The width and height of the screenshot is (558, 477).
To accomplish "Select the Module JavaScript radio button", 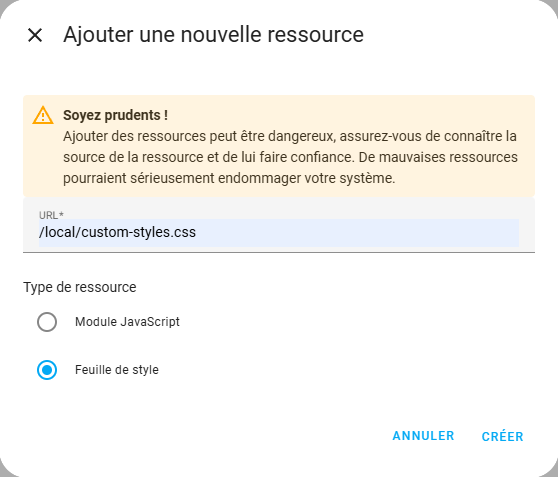I will (47, 322).
